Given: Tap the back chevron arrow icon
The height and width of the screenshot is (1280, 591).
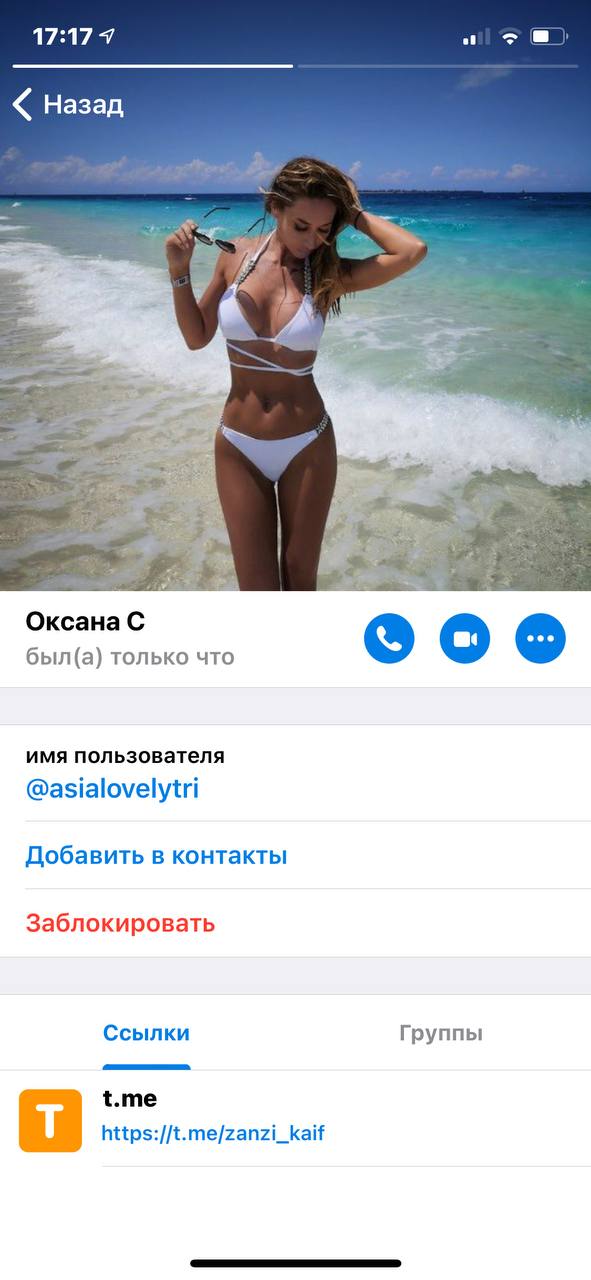Looking at the screenshot, I should click(x=22, y=104).
